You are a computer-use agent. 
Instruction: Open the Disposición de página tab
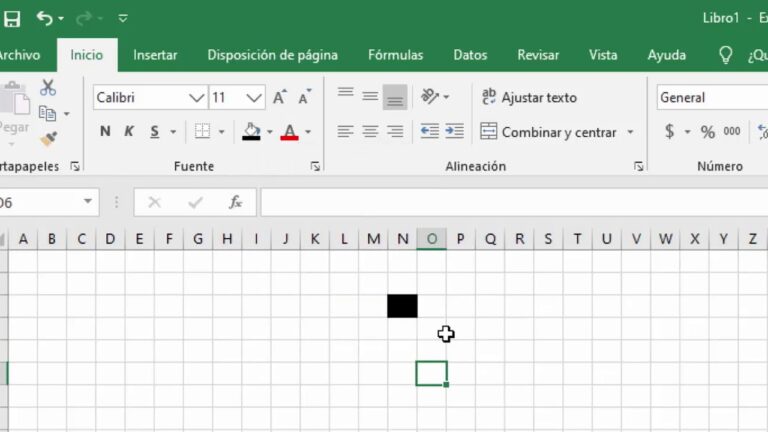click(273, 55)
